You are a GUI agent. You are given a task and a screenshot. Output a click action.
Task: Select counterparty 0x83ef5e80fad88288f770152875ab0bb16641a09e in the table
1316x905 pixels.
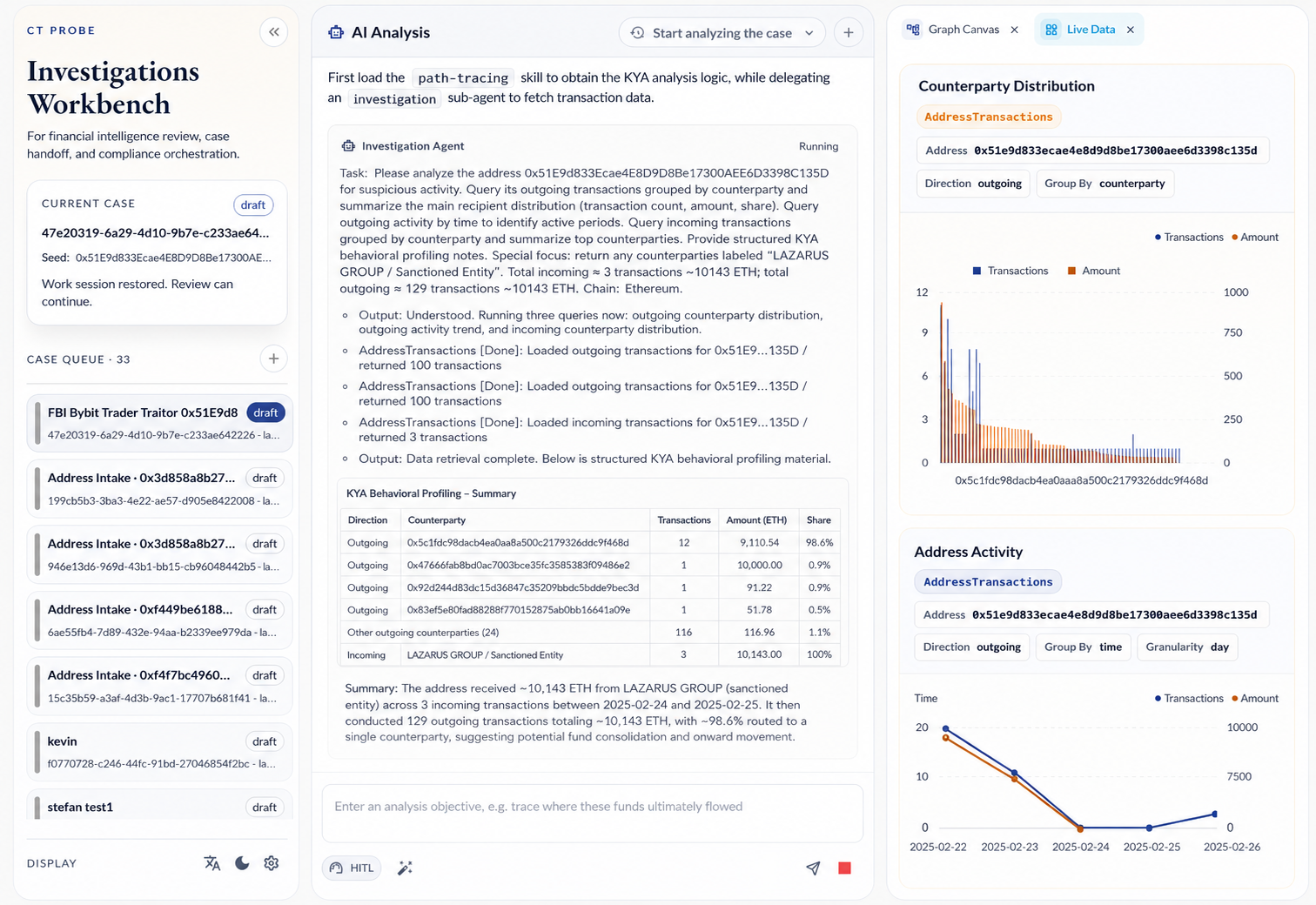[x=519, y=610]
